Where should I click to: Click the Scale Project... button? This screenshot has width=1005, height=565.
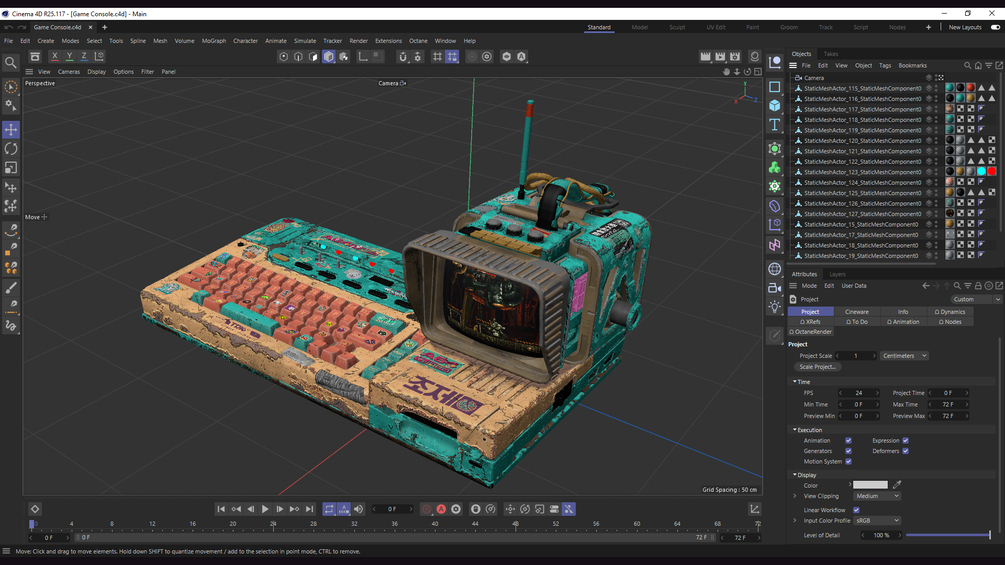click(x=817, y=367)
